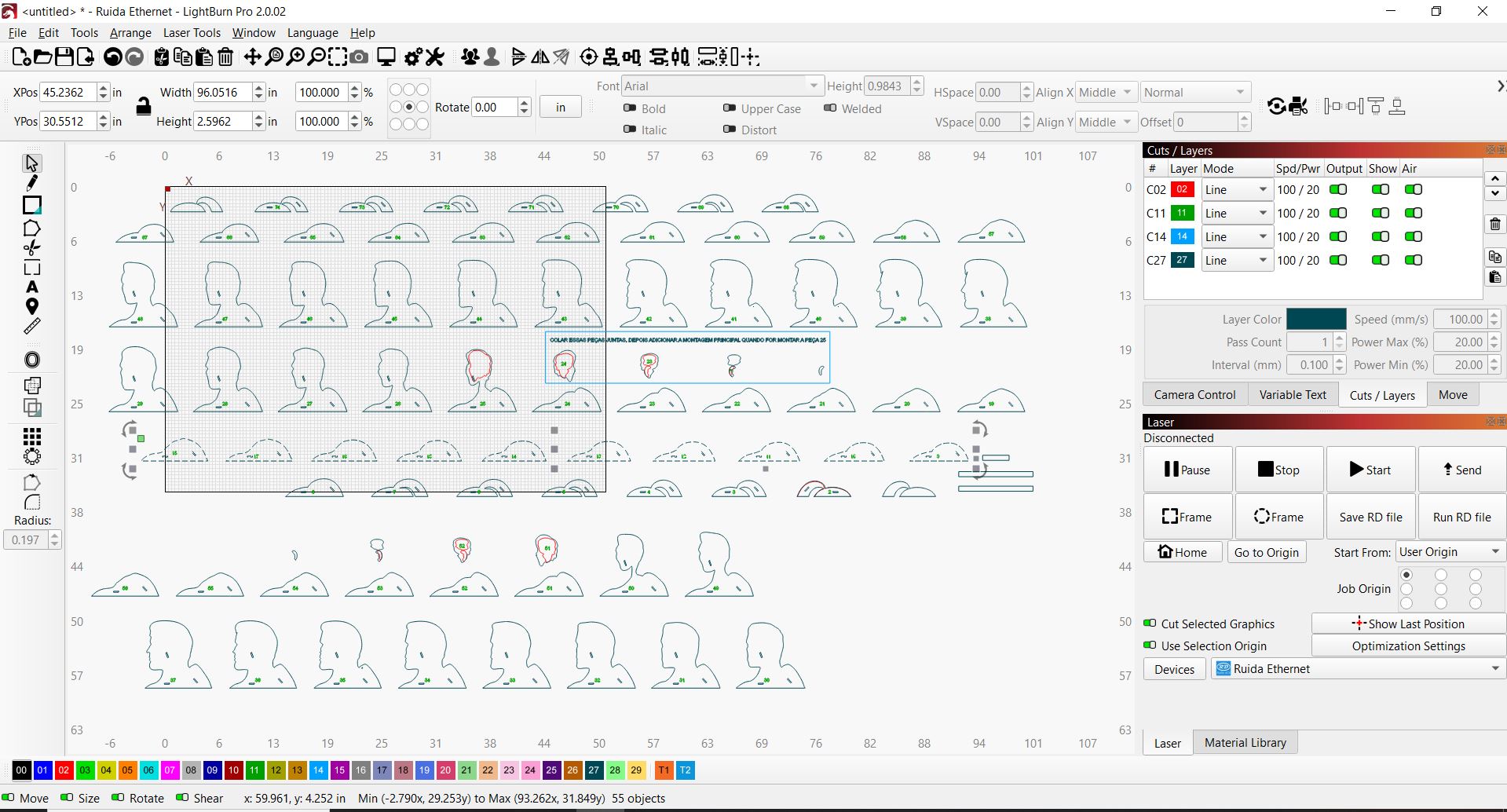Select the Measure ruler tool
The width and height of the screenshot is (1507, 812).
31,326
